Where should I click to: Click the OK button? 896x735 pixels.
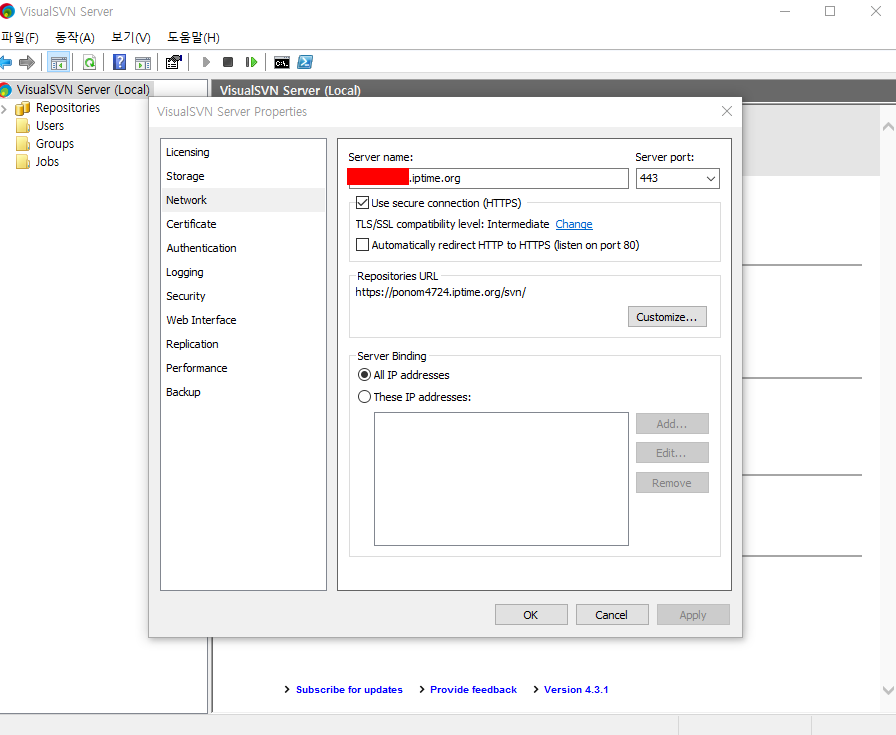(x=531, y=614)
